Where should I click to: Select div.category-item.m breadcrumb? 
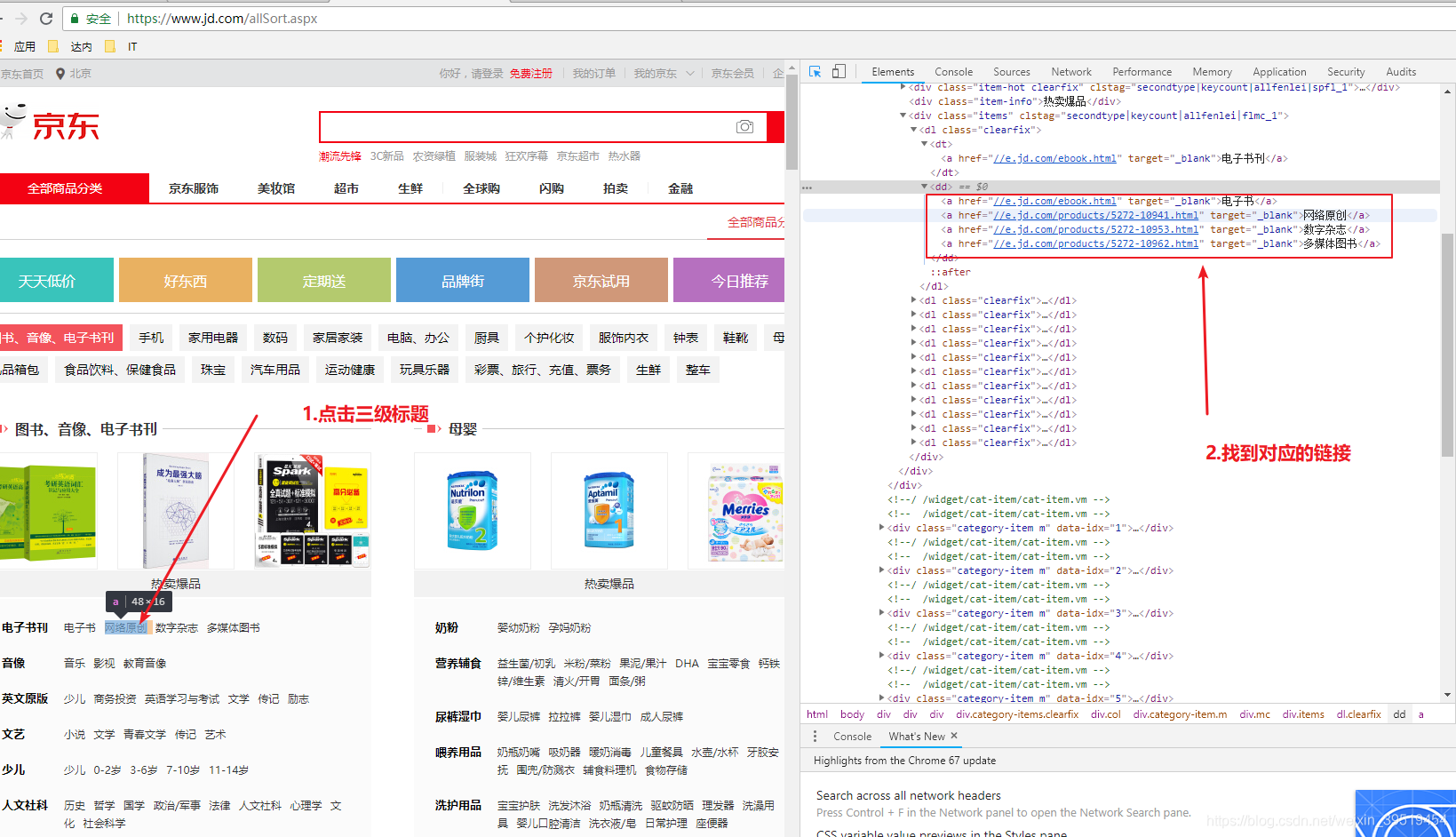click(1180, 714)
